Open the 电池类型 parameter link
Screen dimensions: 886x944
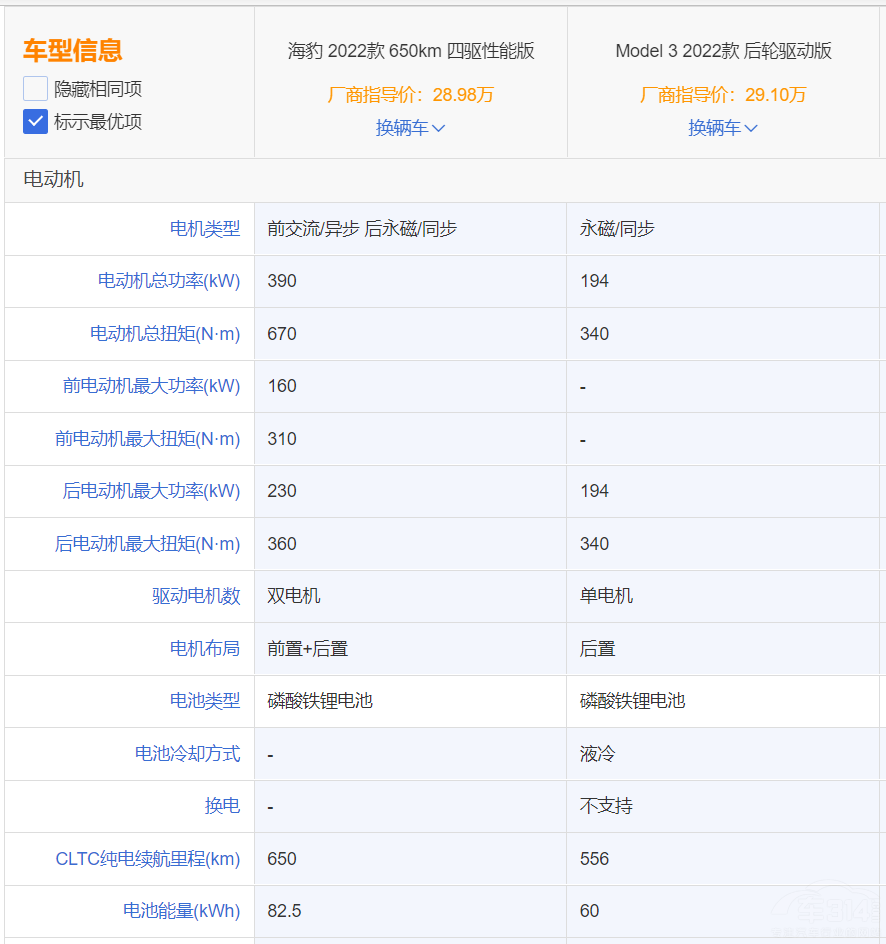pos(205,701)
